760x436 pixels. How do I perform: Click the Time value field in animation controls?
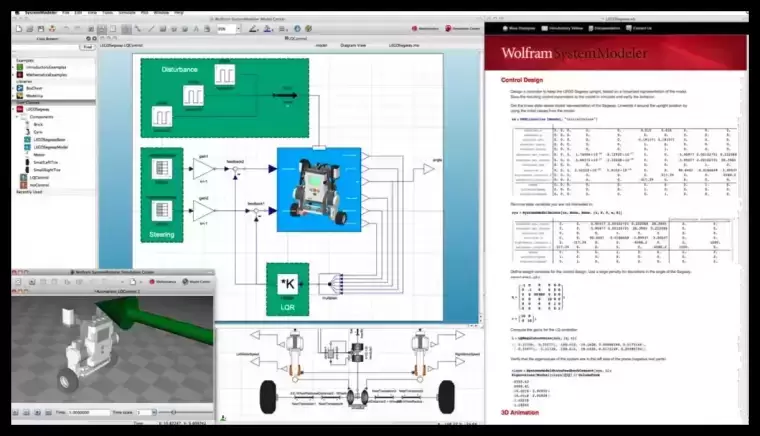(x=89, y=412)
